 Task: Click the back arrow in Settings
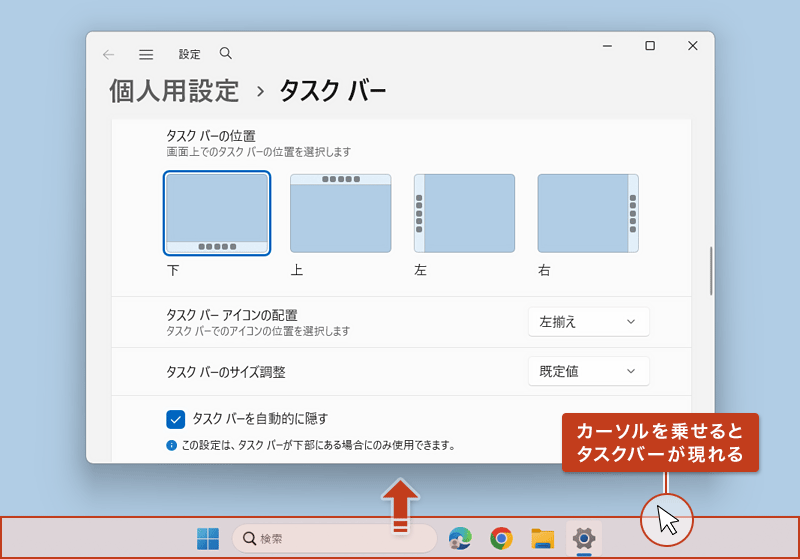108,55
